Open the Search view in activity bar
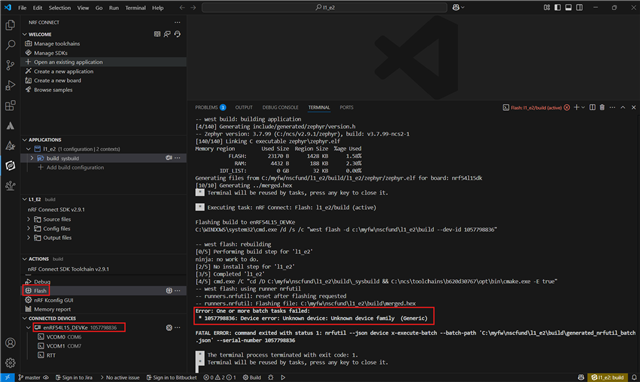640x382 pixels. click(x=10, y=45)
